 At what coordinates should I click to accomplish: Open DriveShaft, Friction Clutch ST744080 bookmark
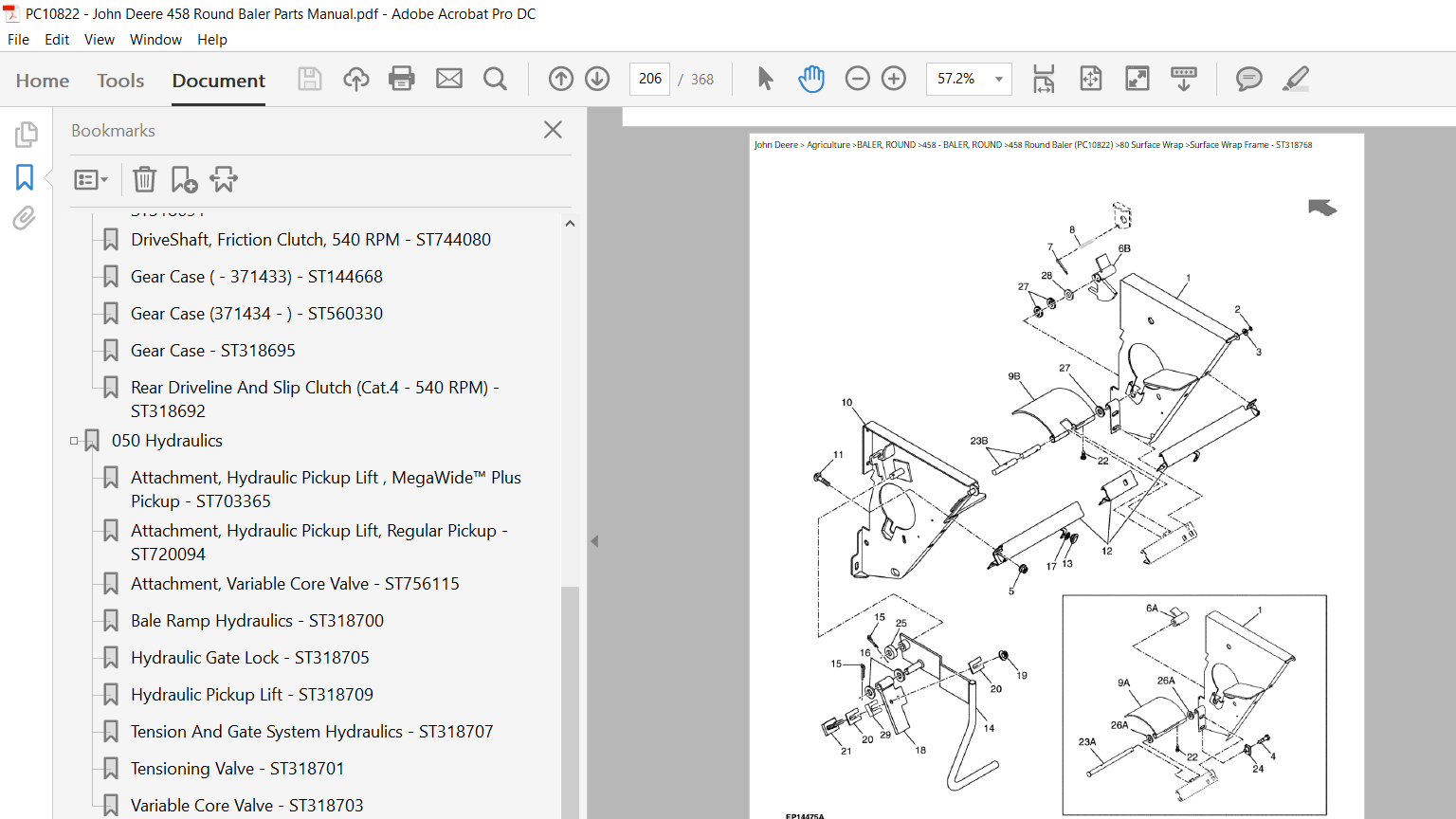[x=311, y=240]
